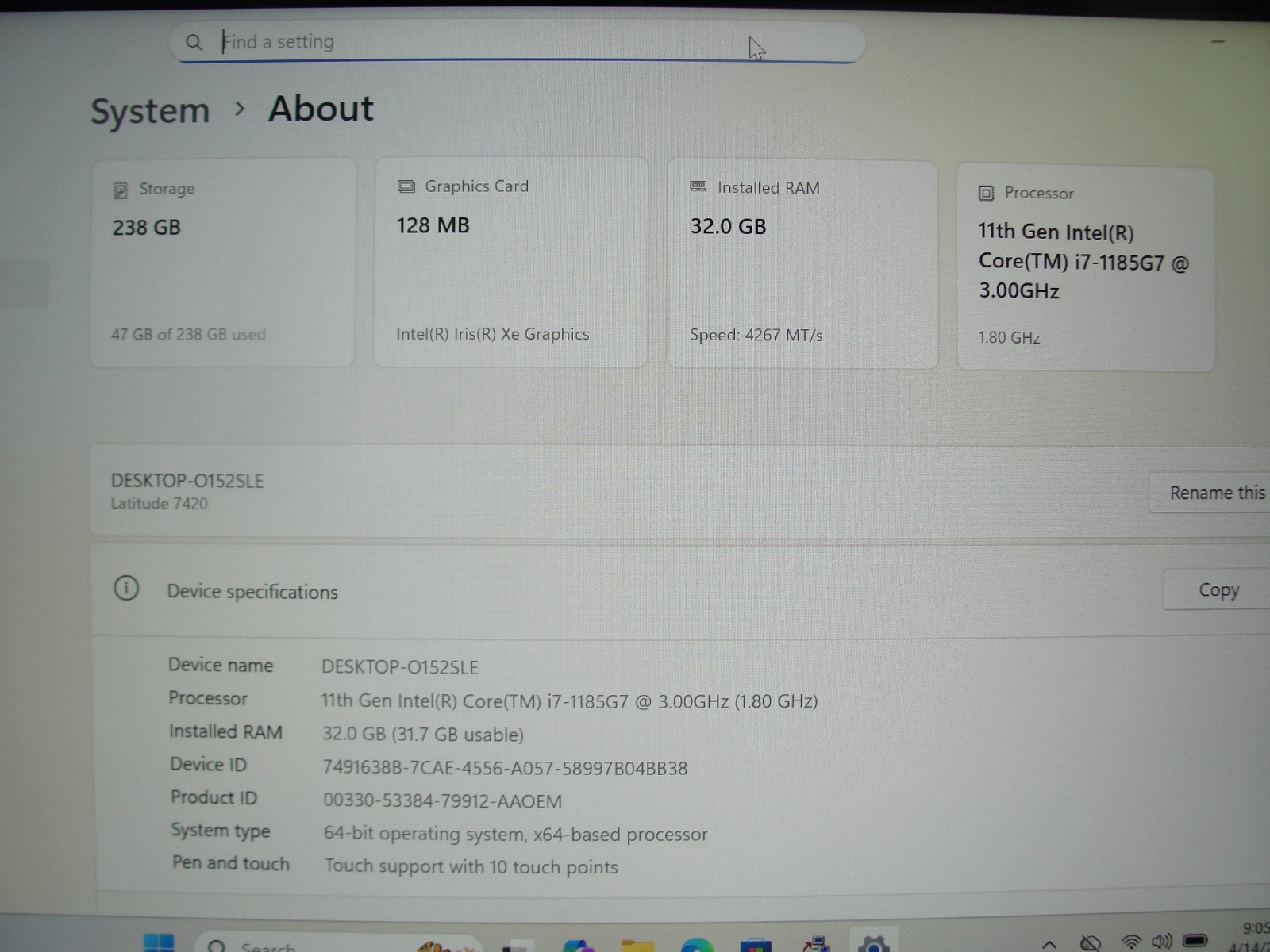Image resolution: width=1270 pixels, height=952 pixels.
Task: Click the Device specifications info icon
Action: [126, 589]
